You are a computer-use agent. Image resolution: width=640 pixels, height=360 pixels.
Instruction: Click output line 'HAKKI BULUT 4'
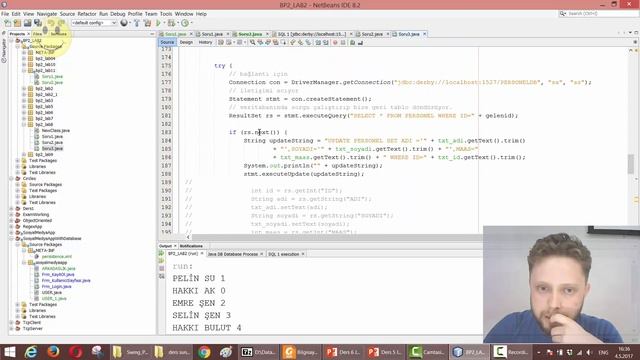(207, 328)
